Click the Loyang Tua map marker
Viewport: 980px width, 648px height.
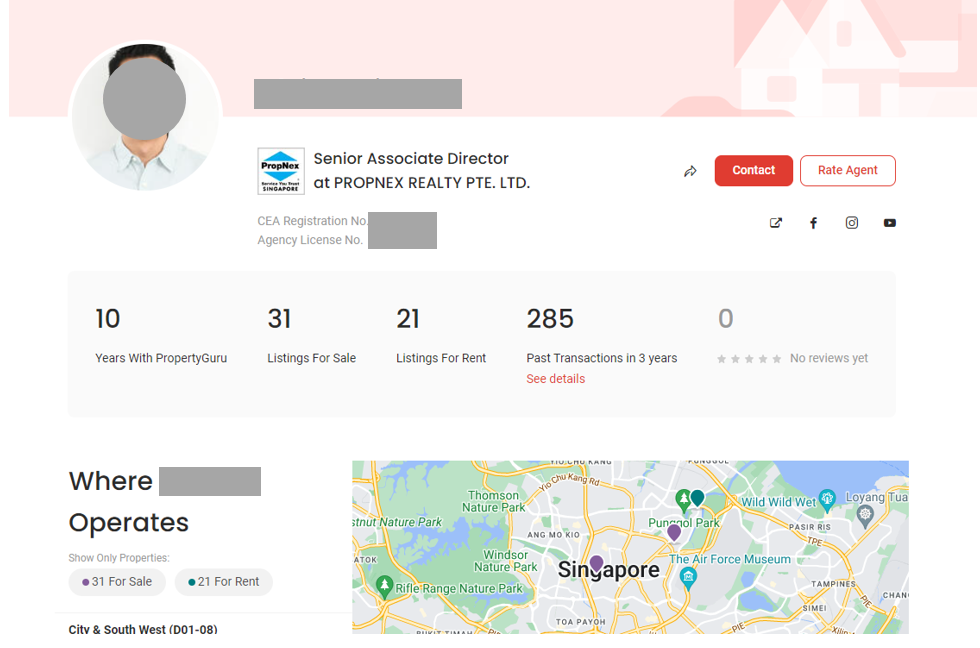point(865,516)
